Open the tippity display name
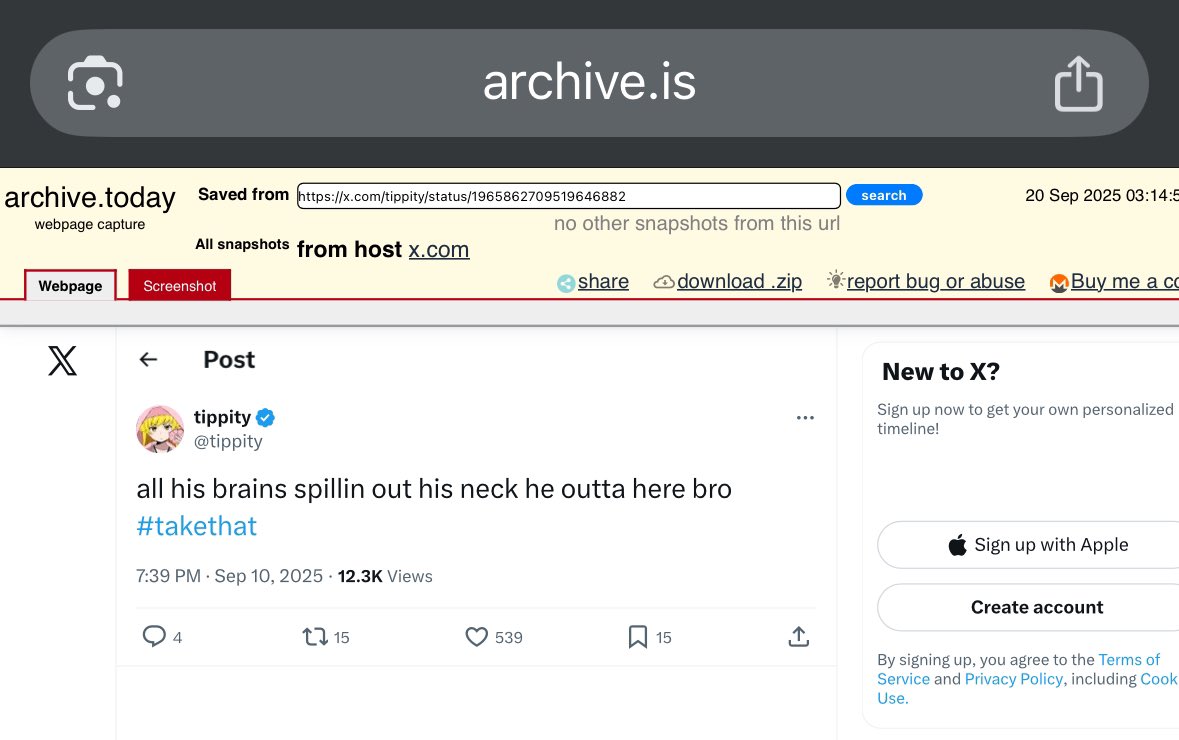The width and height of the screenshot is (1179, 740). pos(222,417)
